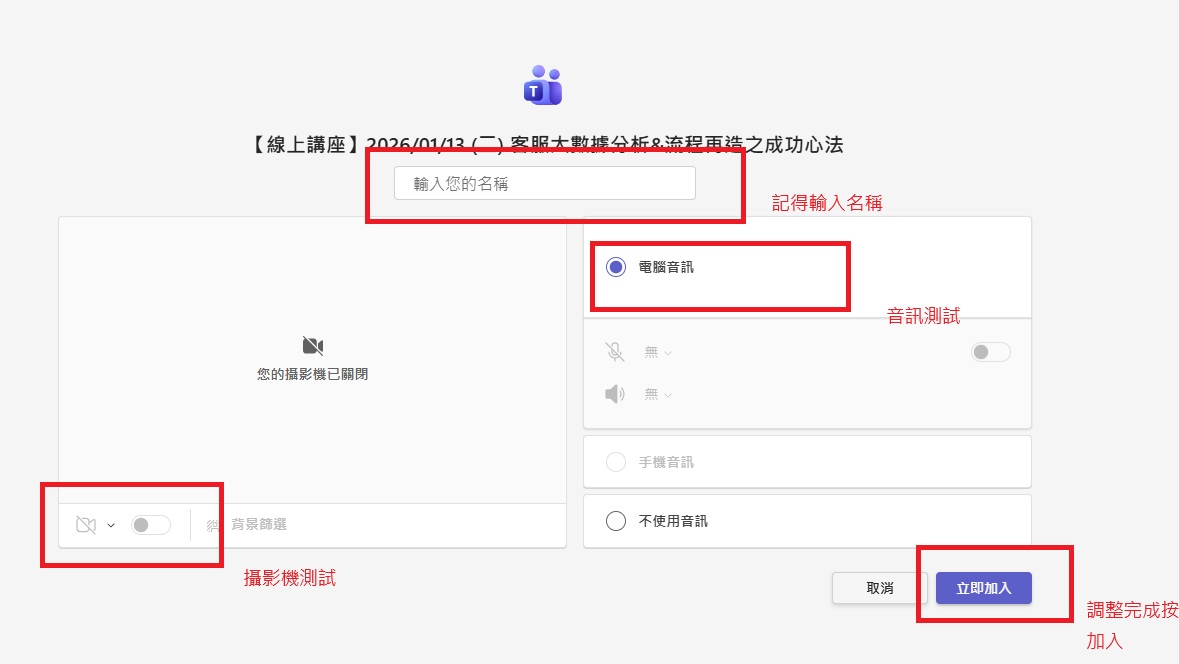This screenshot has height=664, width=1179.
Task: Turn on the camera toggle switch
Action: [151, 525]
